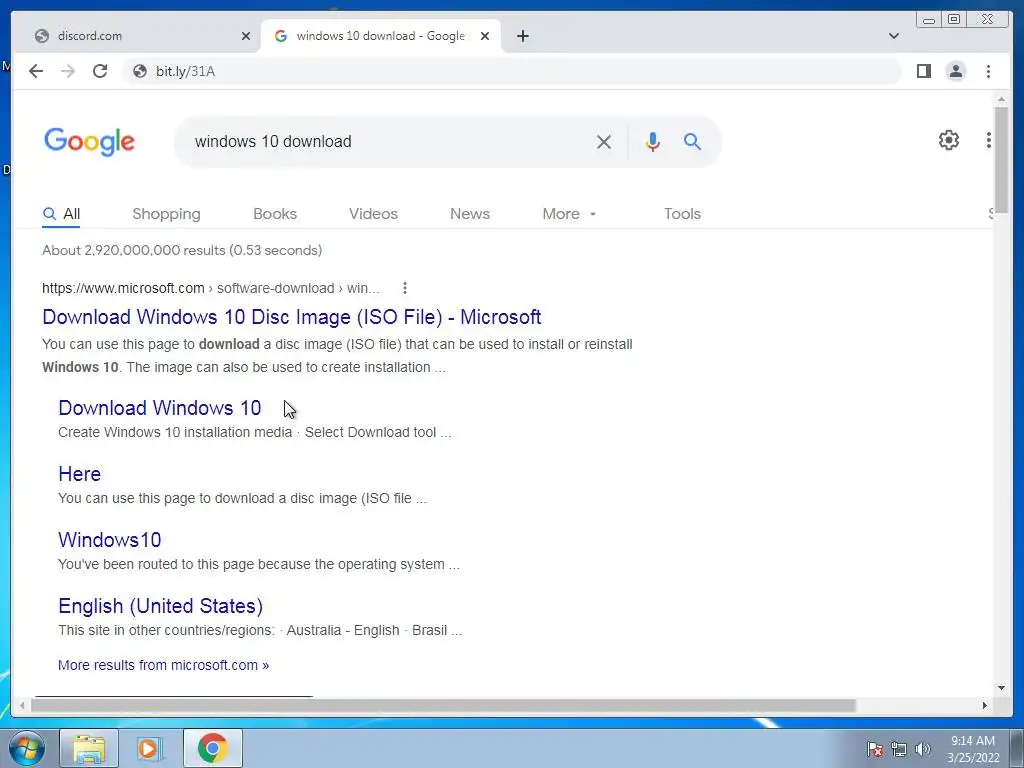The height and width of the screenshot is (768, 1024).
Task: Open the Download Windows 10 sitelink
Action: click(160, 408)
